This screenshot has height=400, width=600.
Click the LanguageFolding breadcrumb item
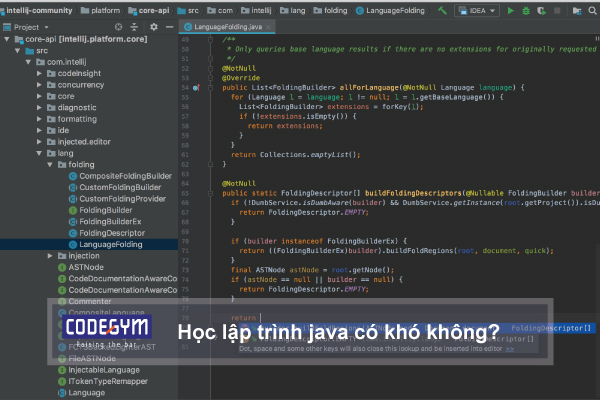390,11
